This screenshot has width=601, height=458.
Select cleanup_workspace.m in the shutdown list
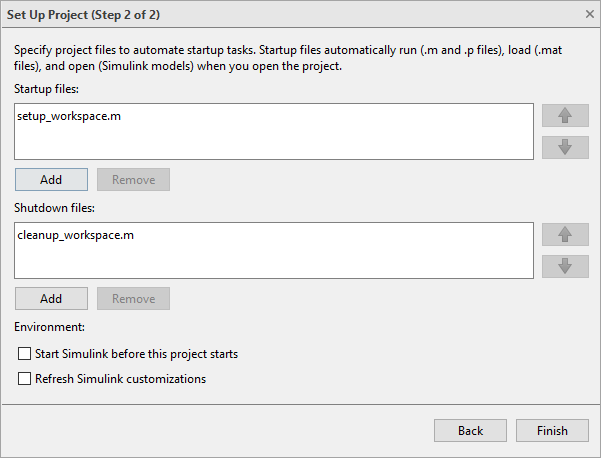click(x=75, y=235)
